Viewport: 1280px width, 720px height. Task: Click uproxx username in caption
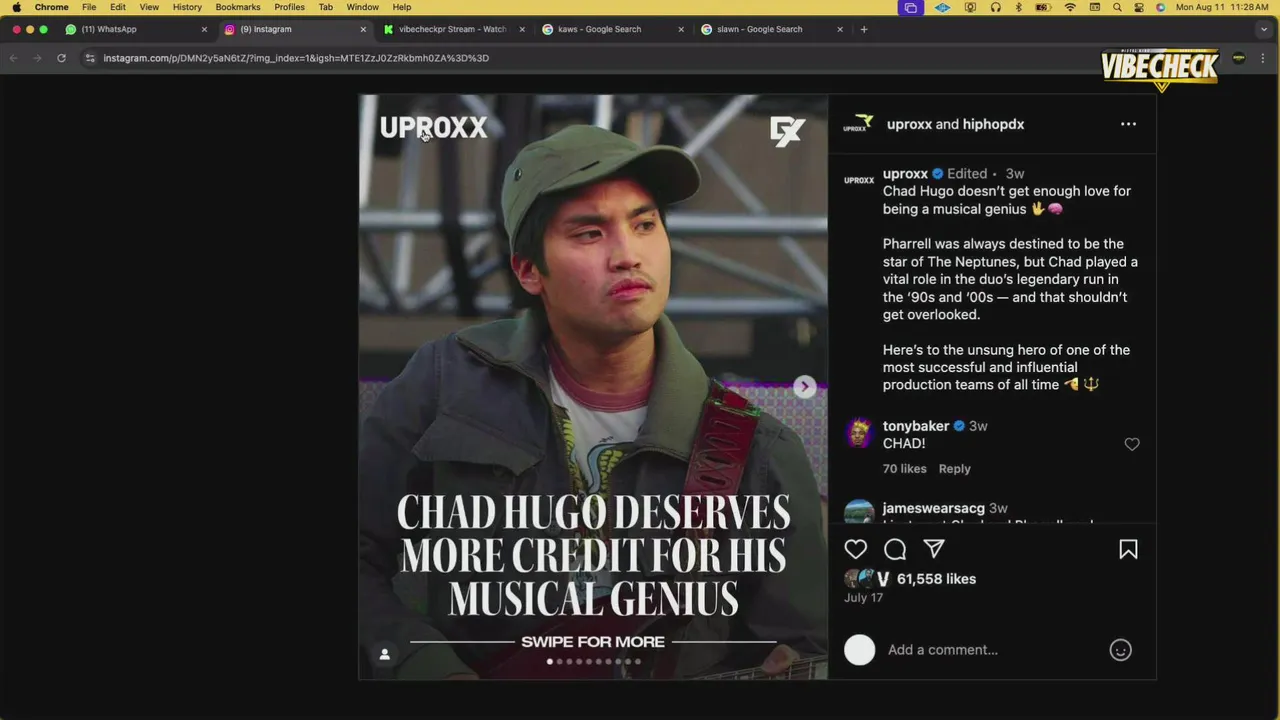(905, 173)
